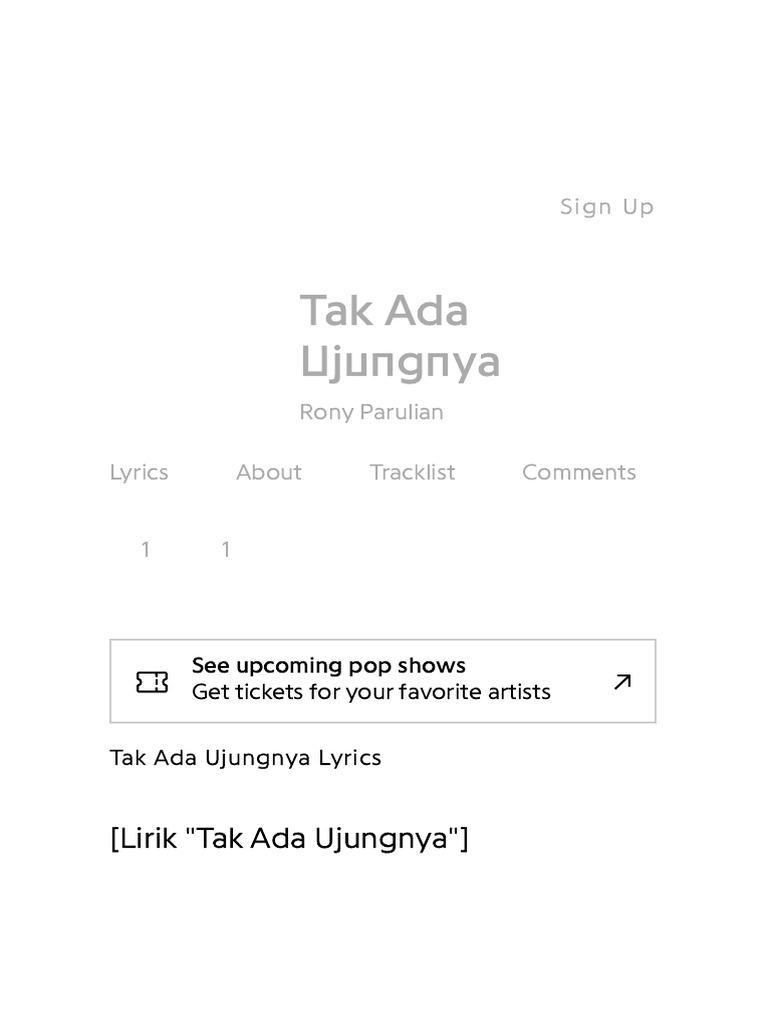Screen dimensions: 768x1024
Task: Click the opening "[Lirik" word in the lyrics
Action: 144,838
